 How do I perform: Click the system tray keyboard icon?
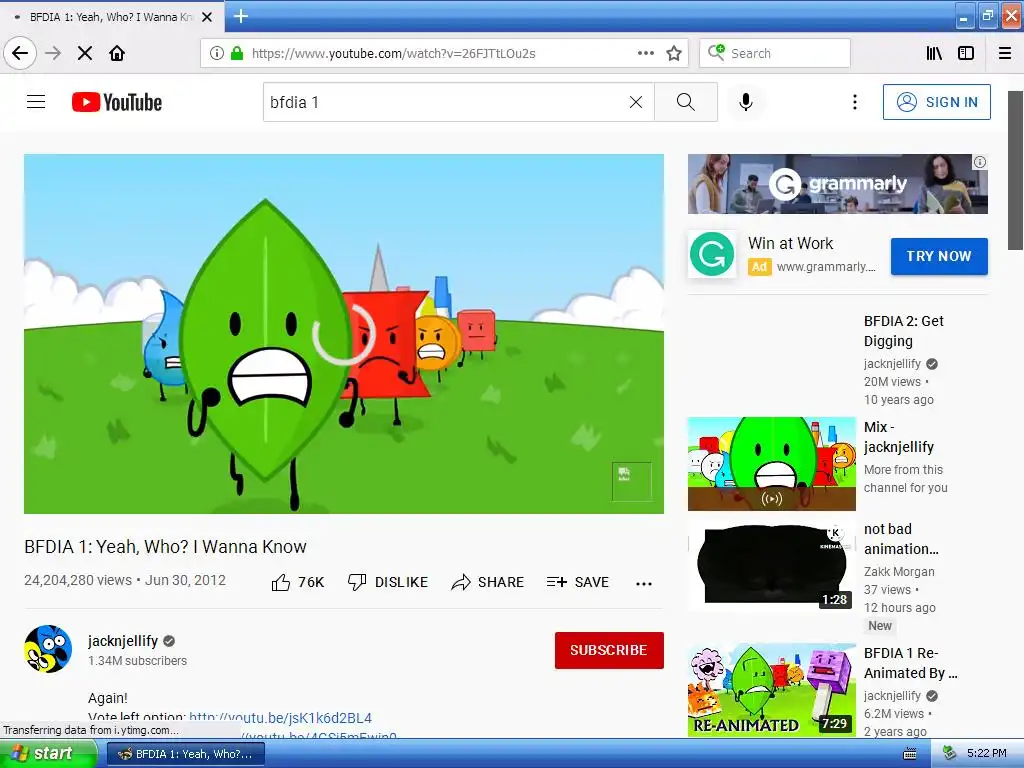pyautogui.click(x=909, y=754)
